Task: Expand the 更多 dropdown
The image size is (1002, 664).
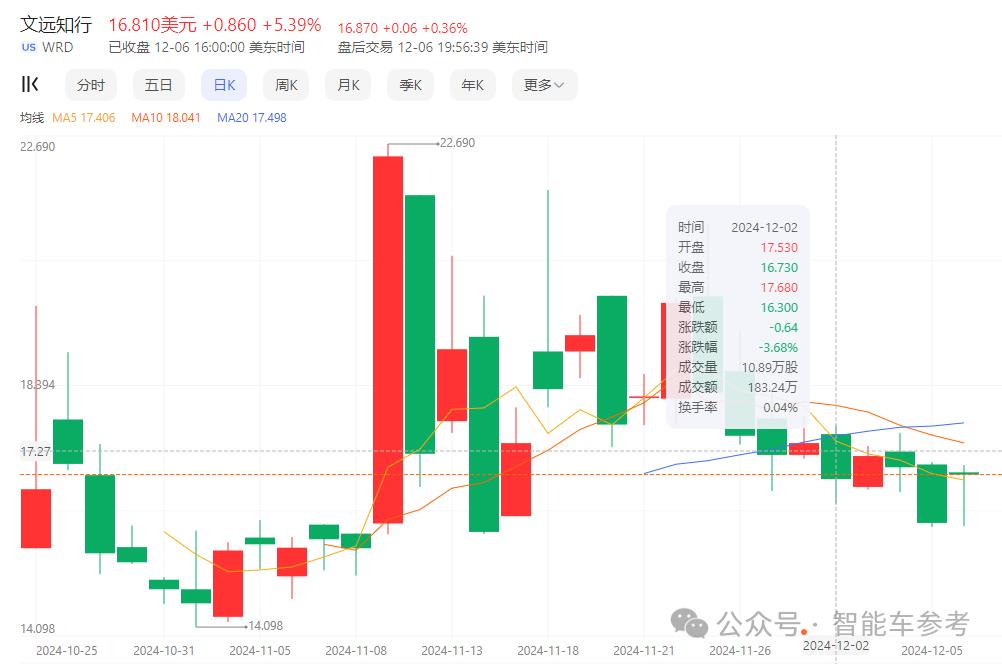Action: point(544,85)
